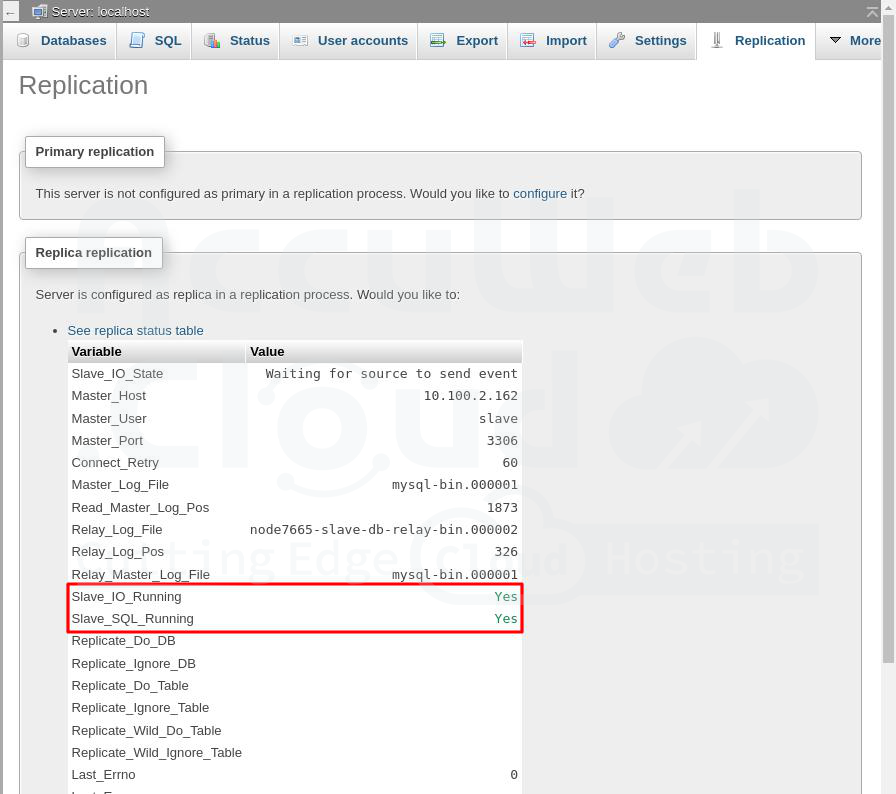
Task: Click the User accounts icon
Action: [x=300, y=41]
